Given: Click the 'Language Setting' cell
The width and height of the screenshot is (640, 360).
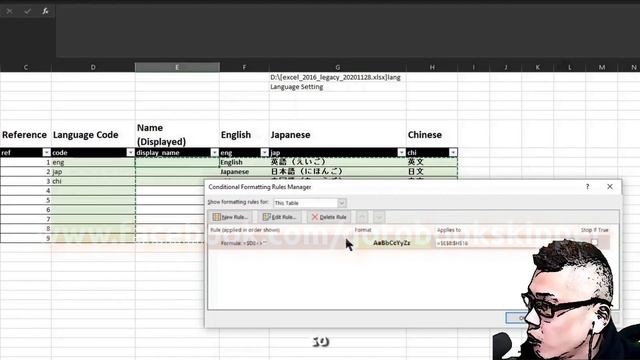Looking at the screenshot, I should [x=338, y=87].
